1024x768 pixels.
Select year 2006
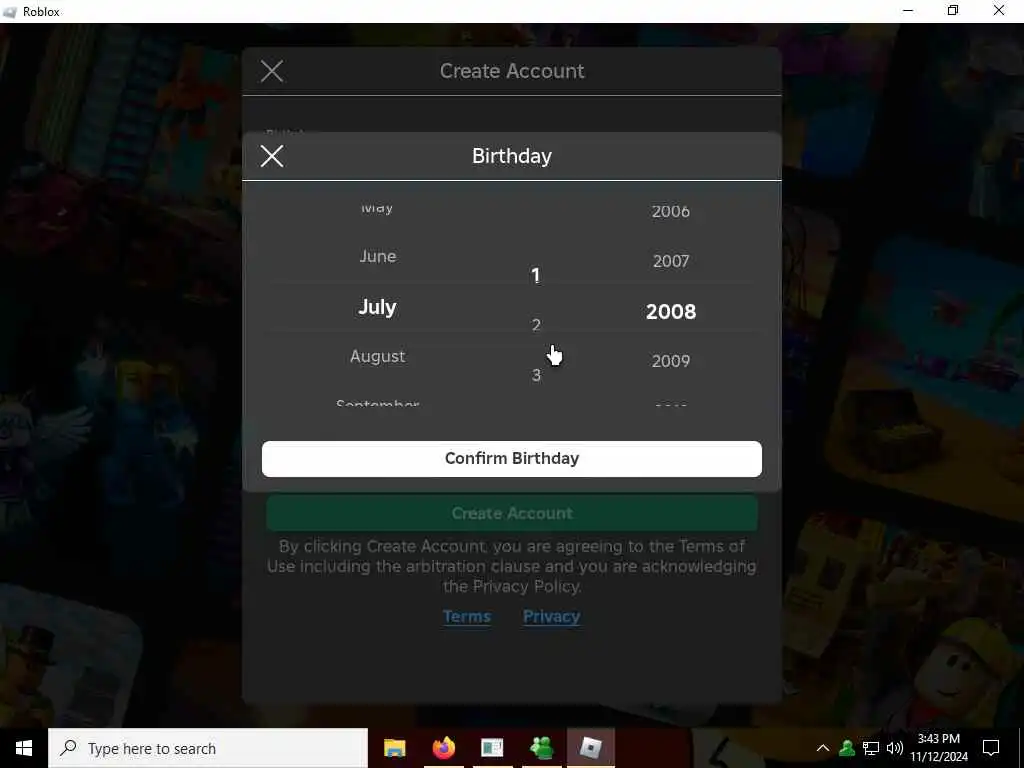(671, 211)
